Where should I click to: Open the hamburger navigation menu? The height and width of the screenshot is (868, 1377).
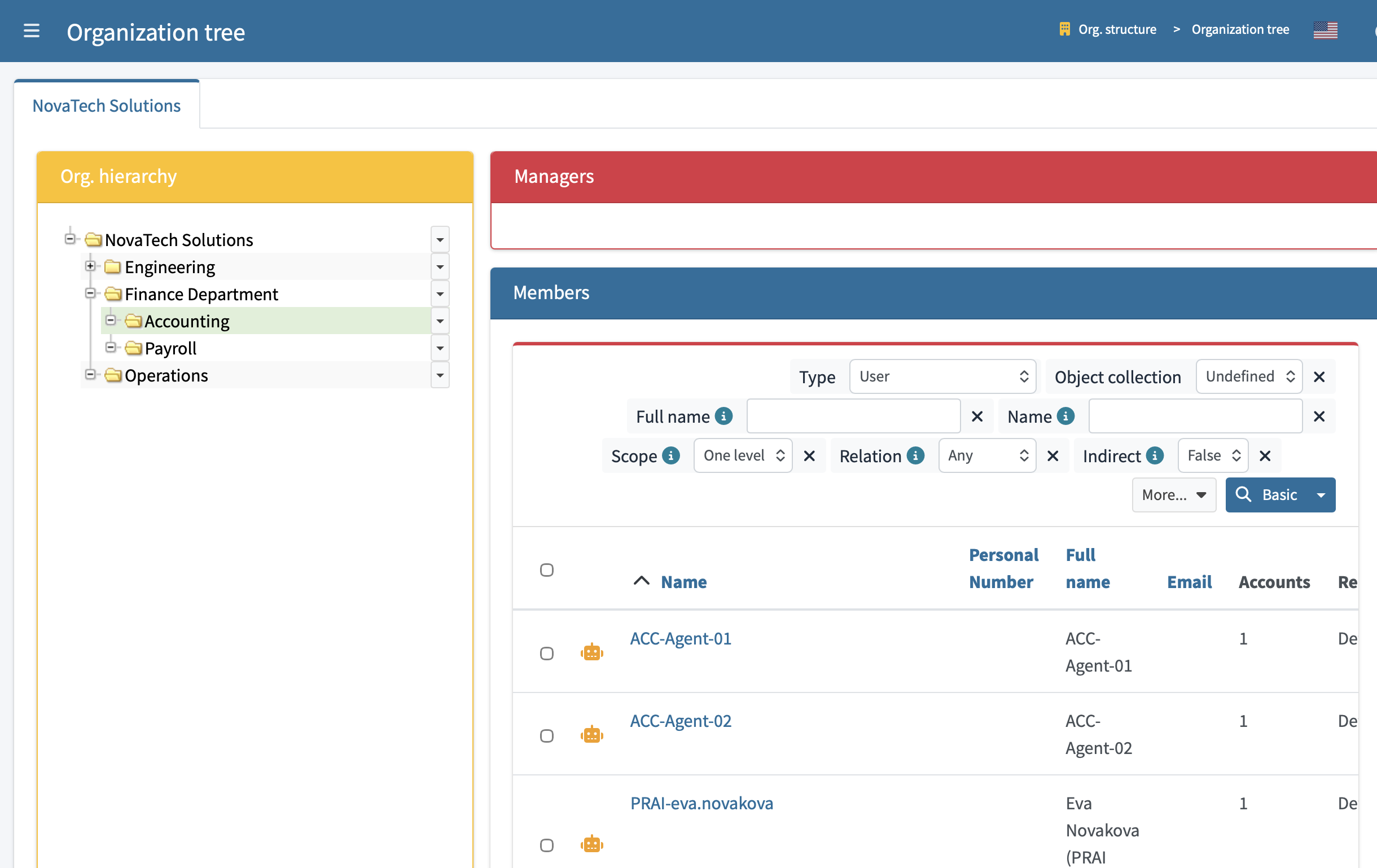click(x=32, y=31)
